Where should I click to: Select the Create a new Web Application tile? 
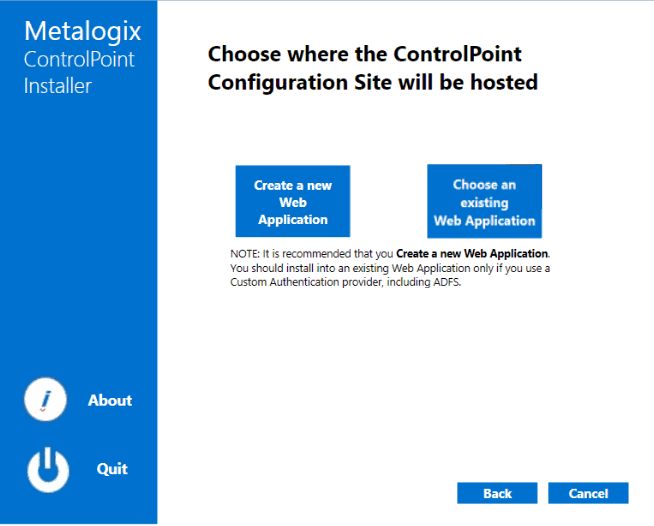click(293, 202)
